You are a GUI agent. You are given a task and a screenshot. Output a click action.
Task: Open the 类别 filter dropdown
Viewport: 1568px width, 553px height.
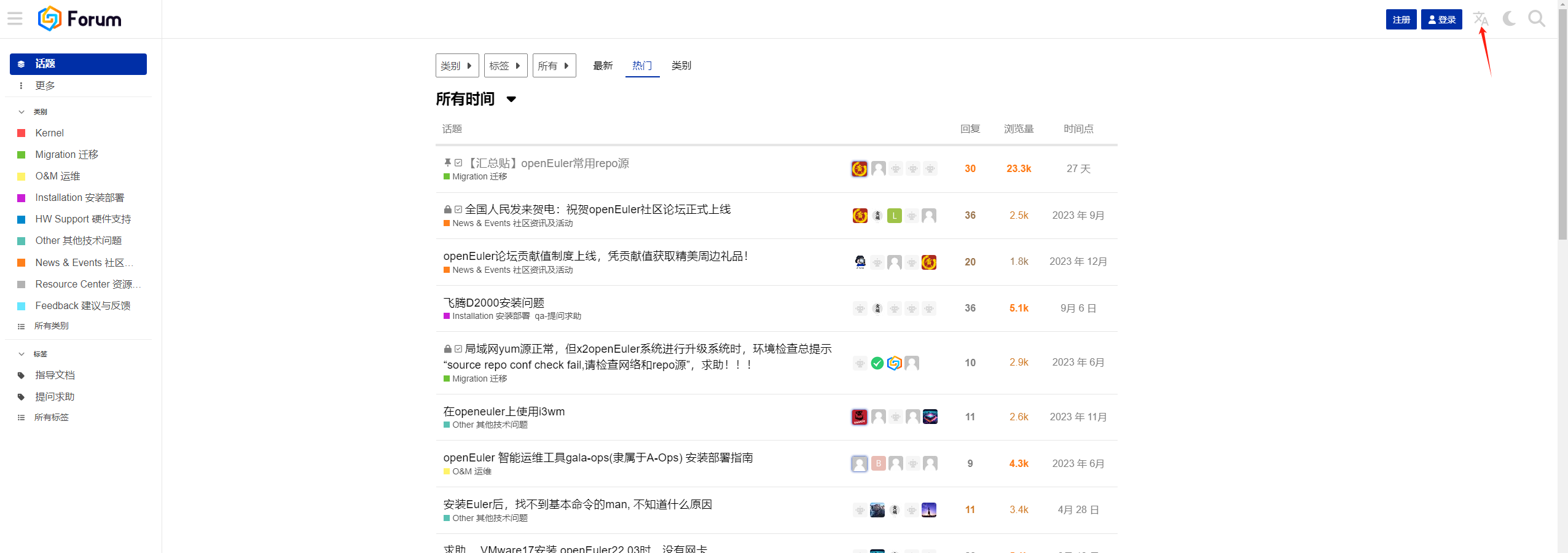[x=457, y=66]
